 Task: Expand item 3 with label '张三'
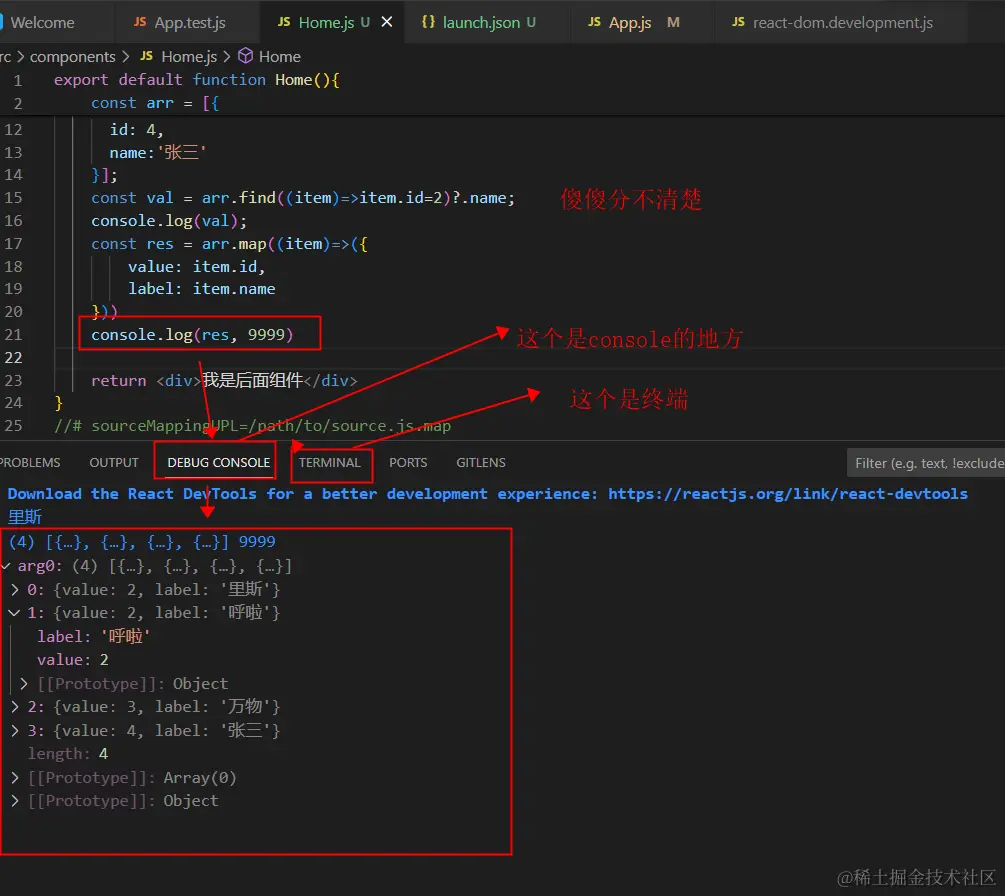click(15, 731)
